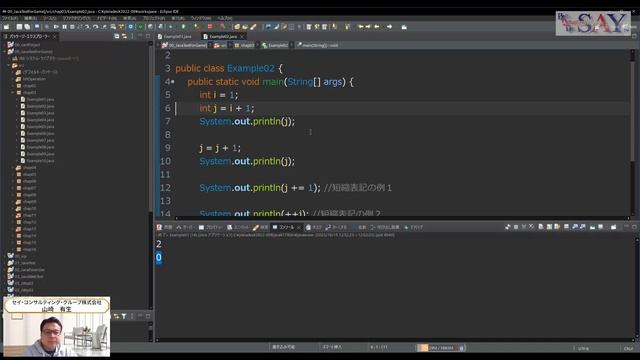Click 'j = j + 1;' on line 9
This screenshot has height=360, width=640.
[220, 148]
